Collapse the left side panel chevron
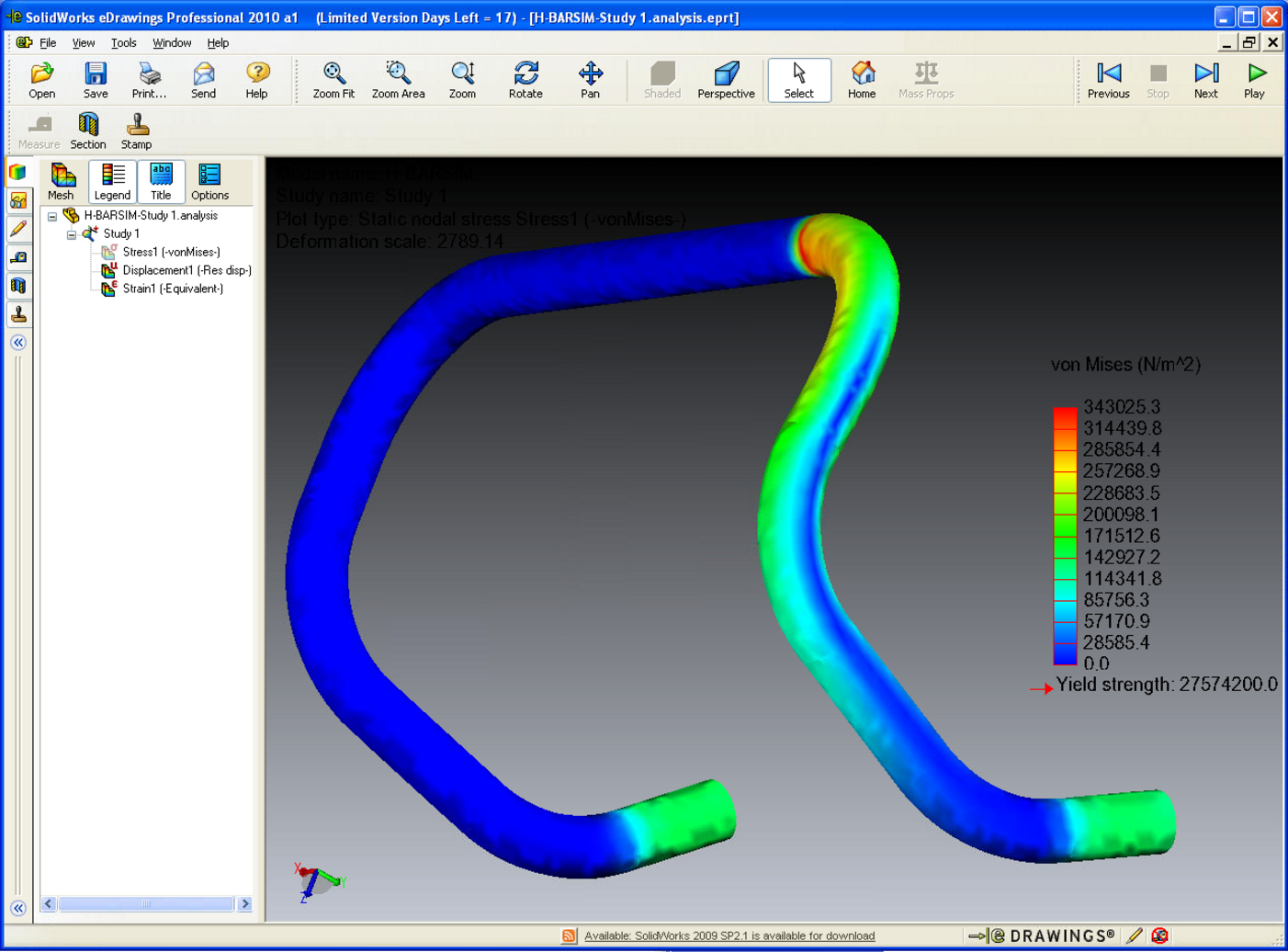Viewport: 1288px width, 952px height. (18, 343)
